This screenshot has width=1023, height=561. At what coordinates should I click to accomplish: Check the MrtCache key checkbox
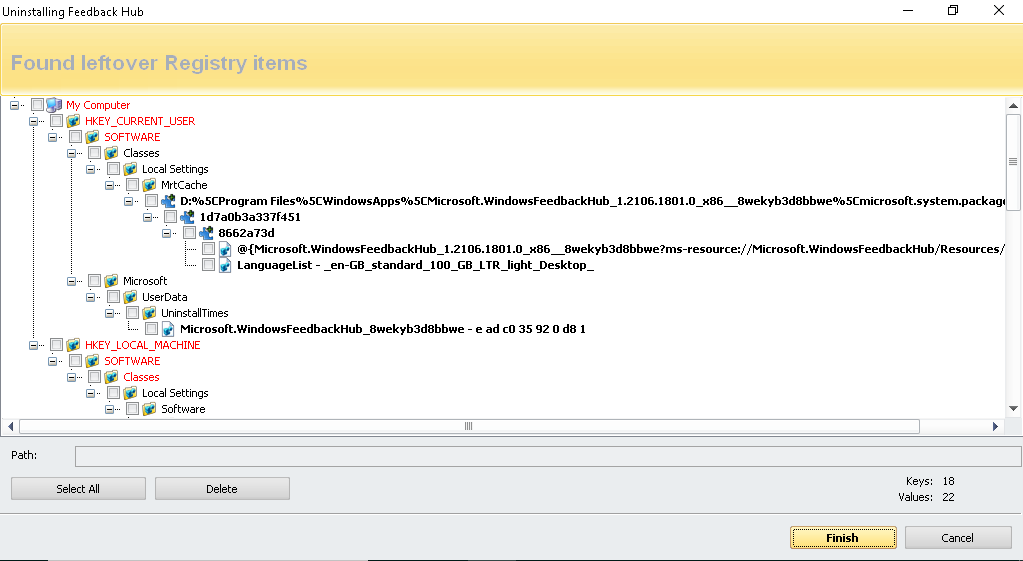tap(132, 185)
